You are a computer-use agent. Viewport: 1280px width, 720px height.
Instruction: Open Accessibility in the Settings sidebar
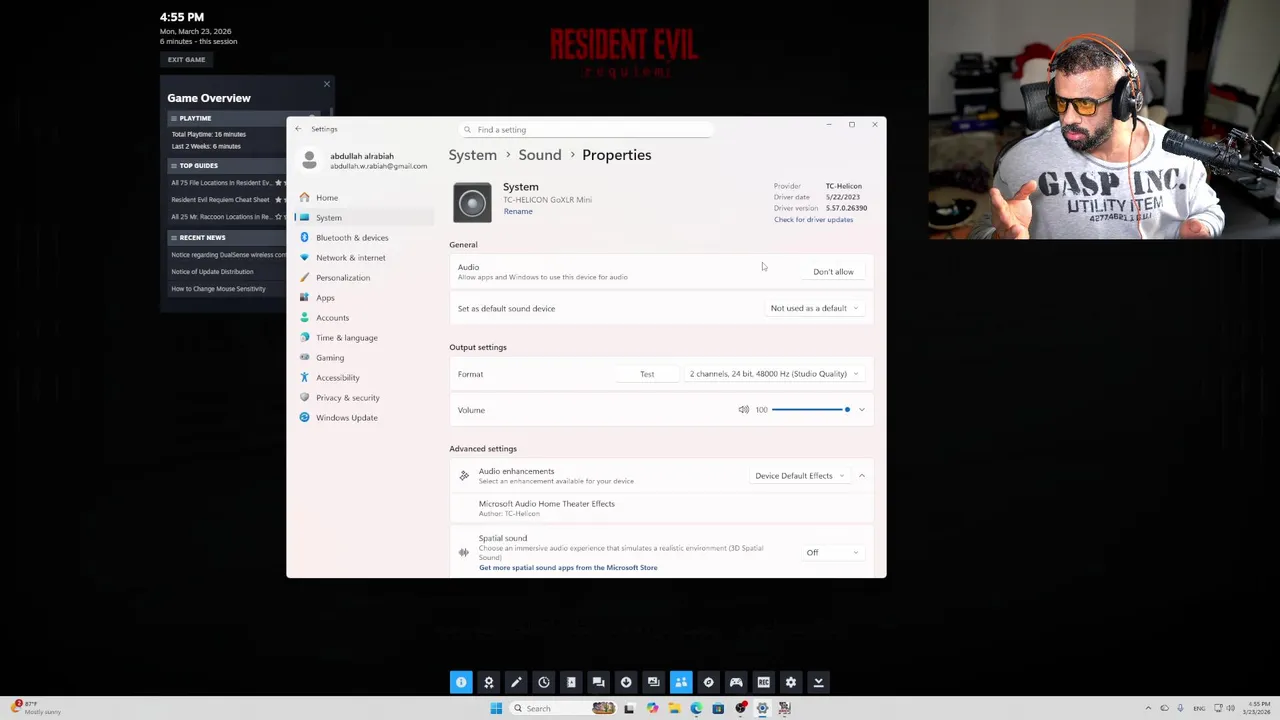coord(365,378)
